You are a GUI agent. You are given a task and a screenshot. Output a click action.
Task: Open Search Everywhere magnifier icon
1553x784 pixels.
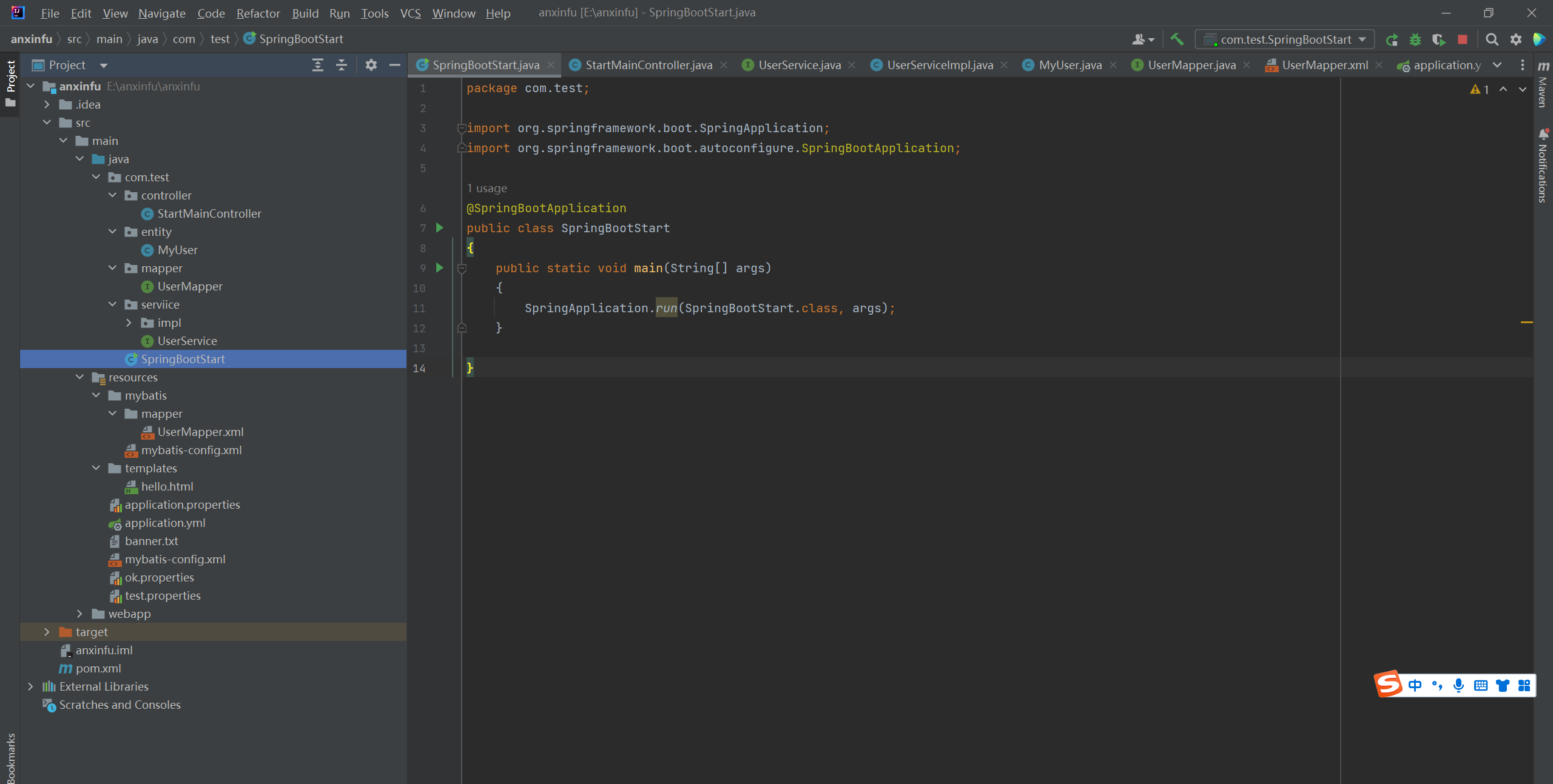pyautogui.click(x=1492, y=39)
